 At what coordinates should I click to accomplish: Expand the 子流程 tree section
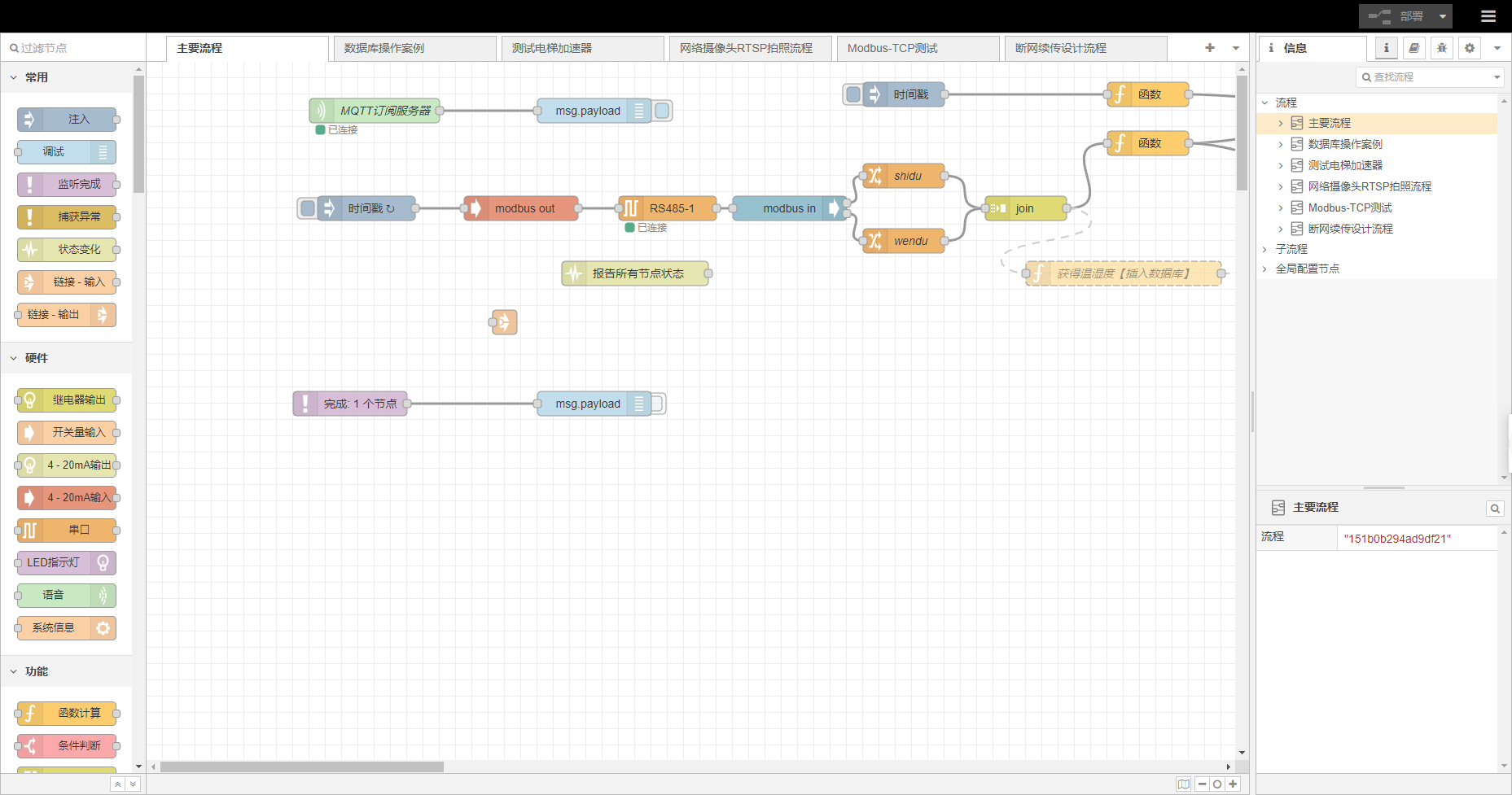tap(1264, 249)
